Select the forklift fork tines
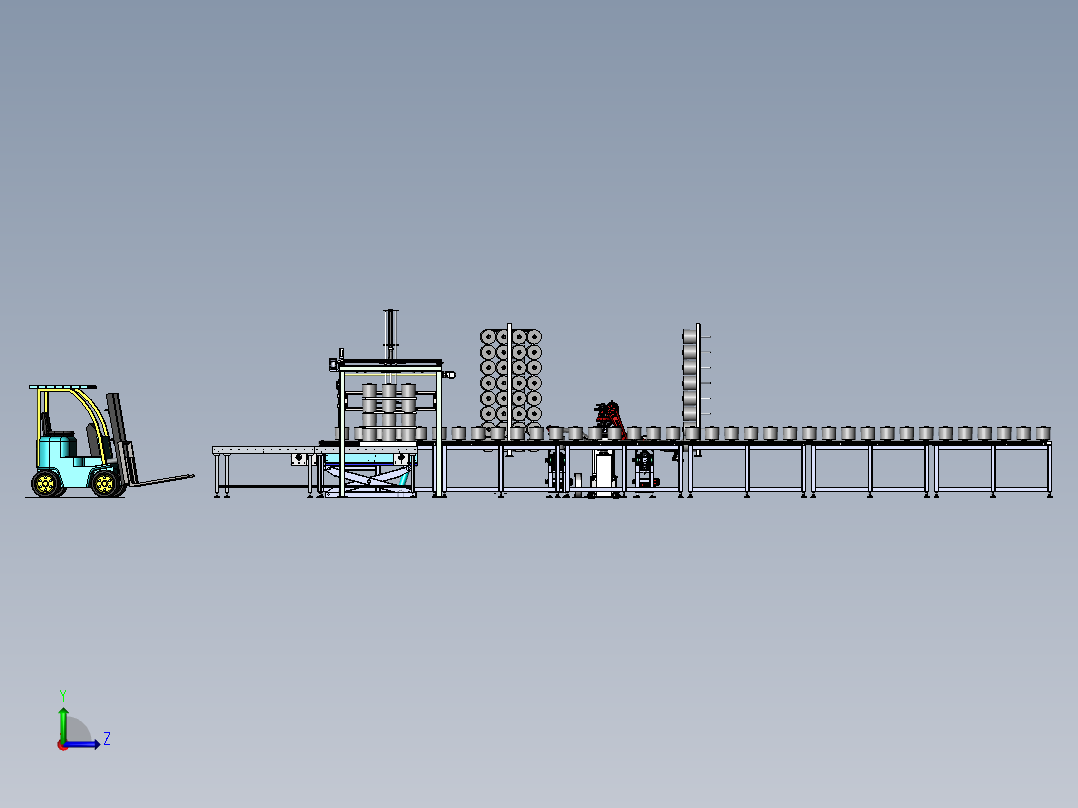This screenshot has height=808, width=1078. click(x=162, y=479)
